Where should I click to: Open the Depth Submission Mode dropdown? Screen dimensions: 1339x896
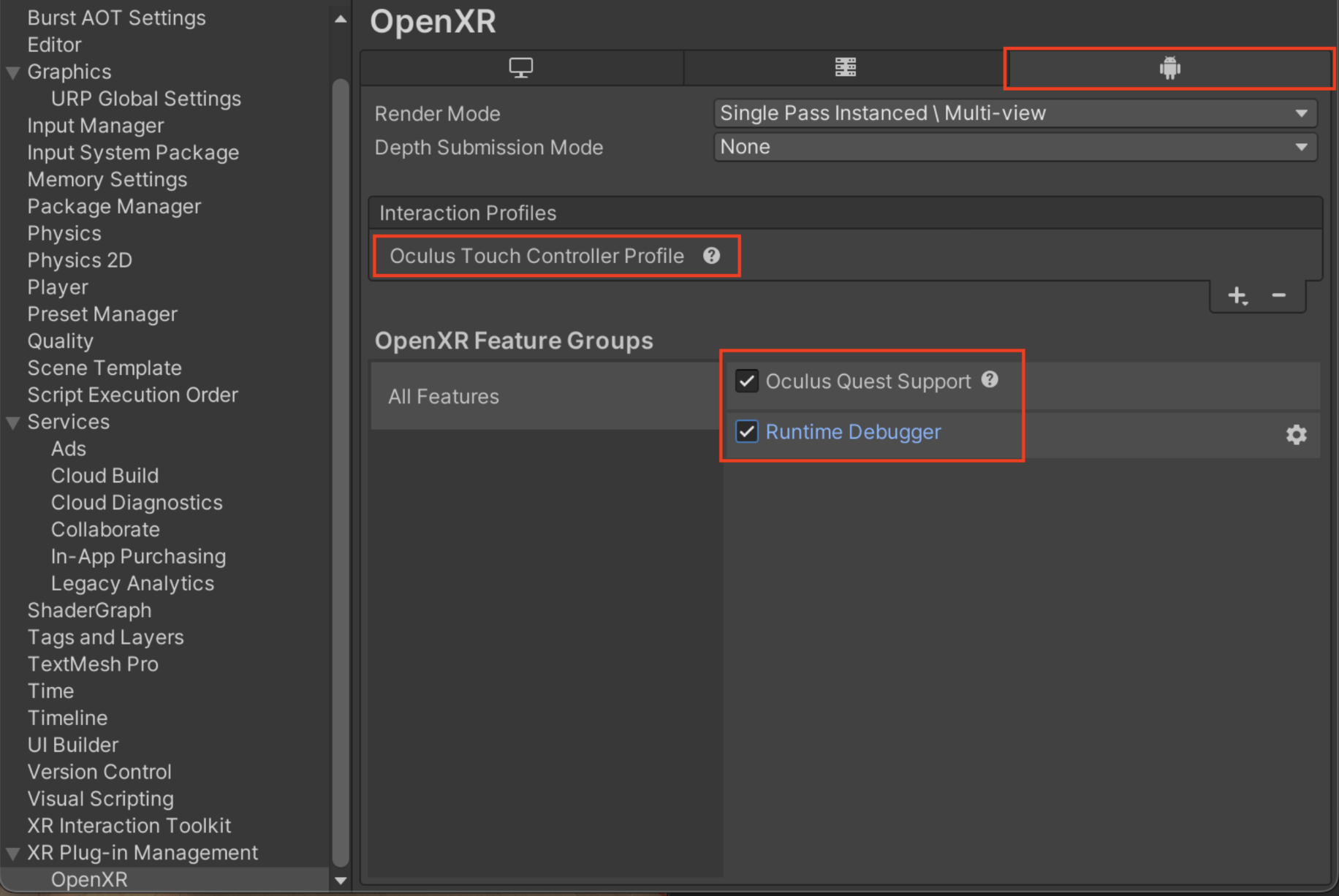(1014, 147)
